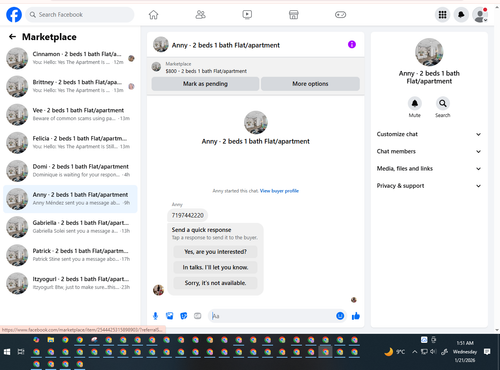Send quick reply Sorry, it's not available.
Image resolution: width=500 pixels, height=370 pixels.
(215, 283)
